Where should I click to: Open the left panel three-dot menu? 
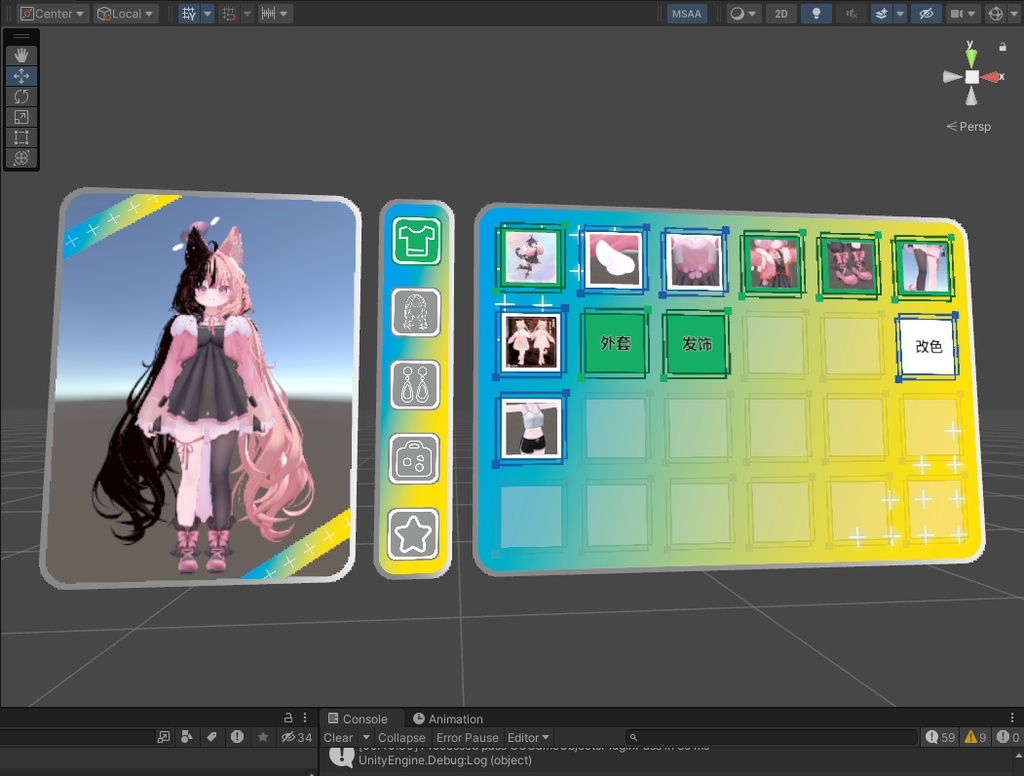pyautogui.click(x=305, y=717)
